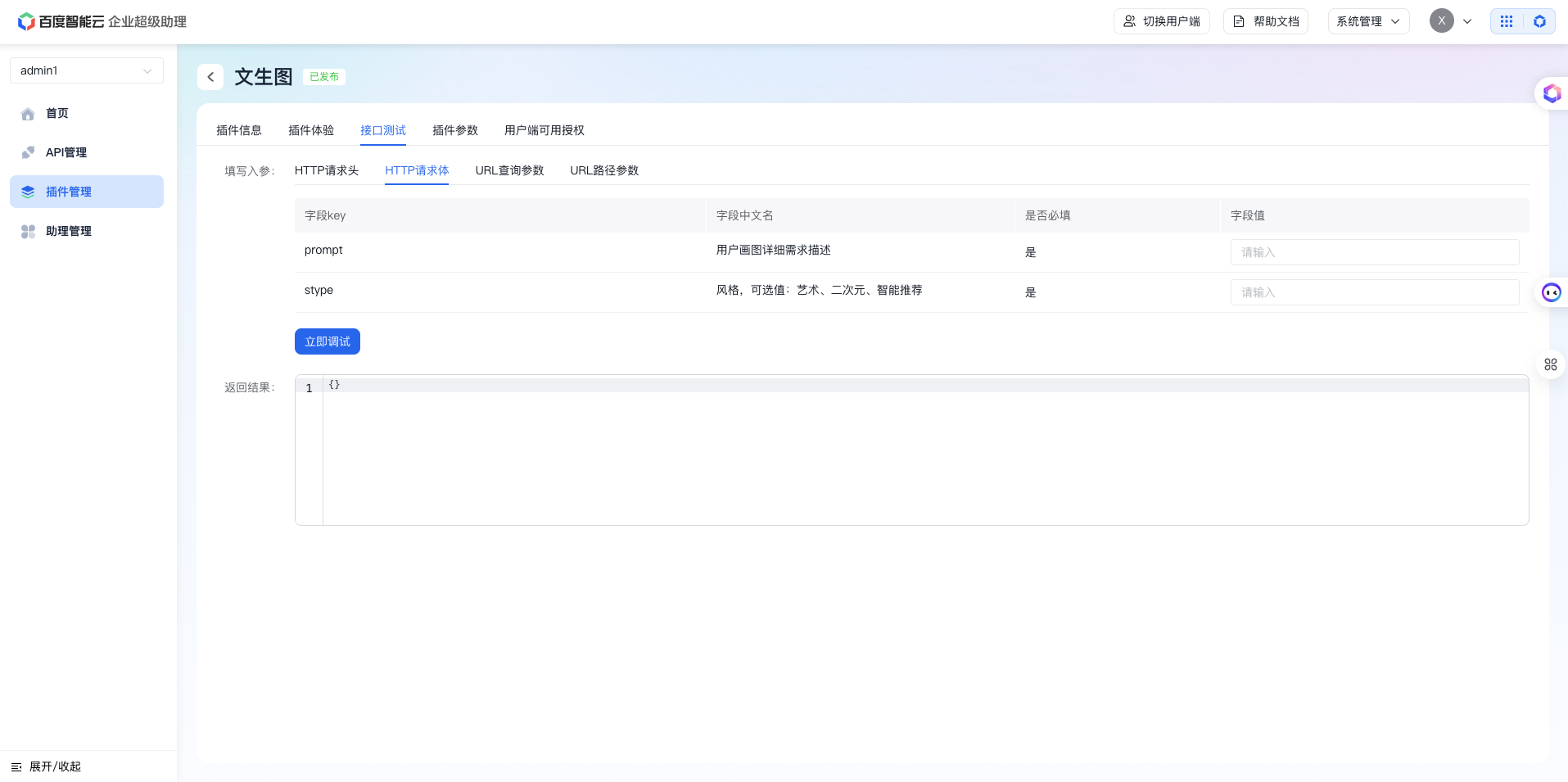Select the 接口测试 tab
Screen dimensions: 1568x782
click(383, 130)
